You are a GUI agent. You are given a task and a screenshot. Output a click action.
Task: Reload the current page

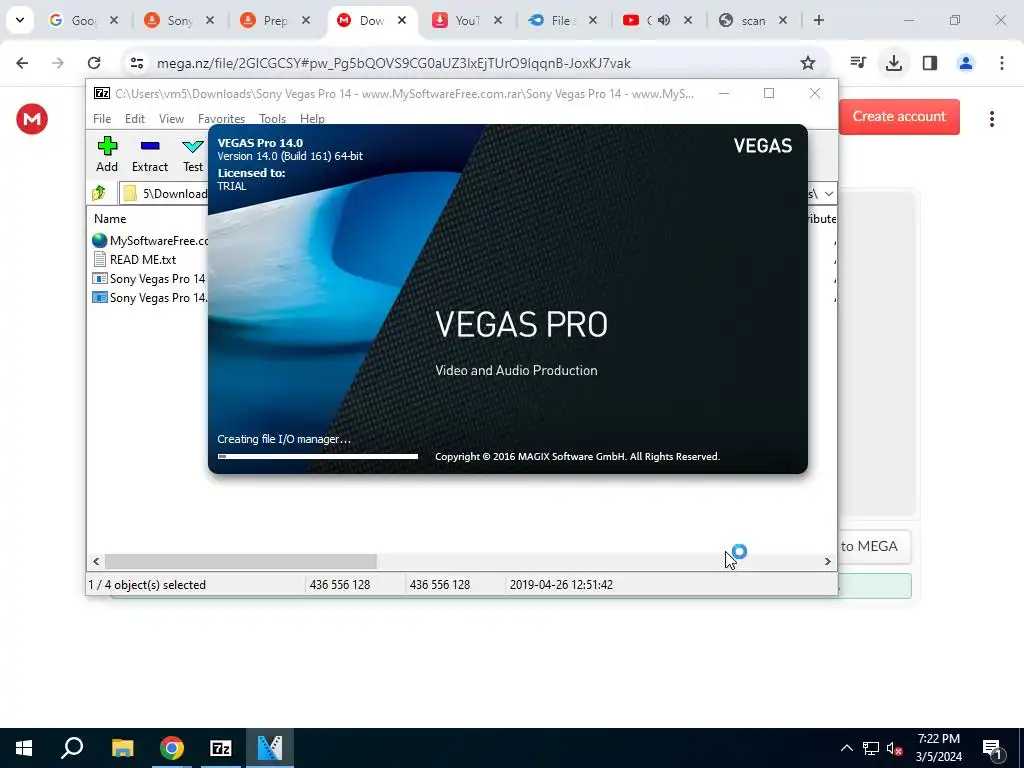pos(94,63)
